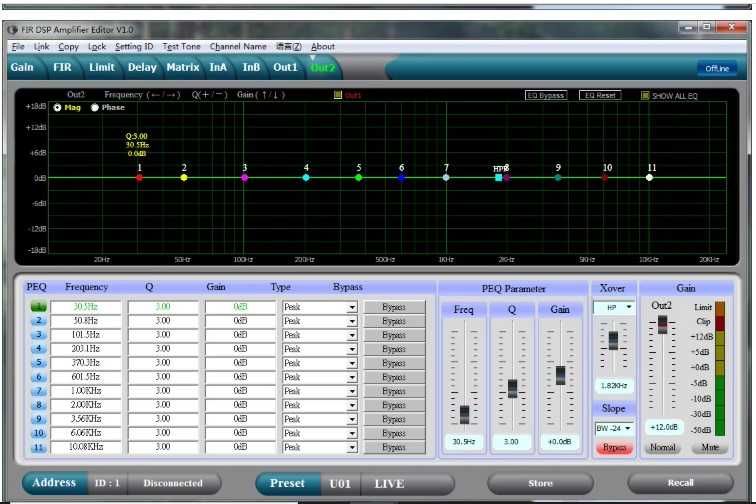Open the Test Tone menu

click(181, 46)
